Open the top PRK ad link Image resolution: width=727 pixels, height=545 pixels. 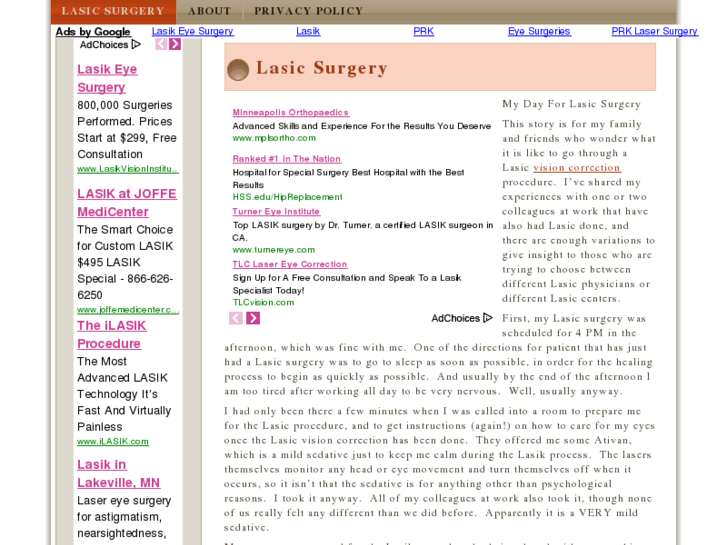pos(423,31)
